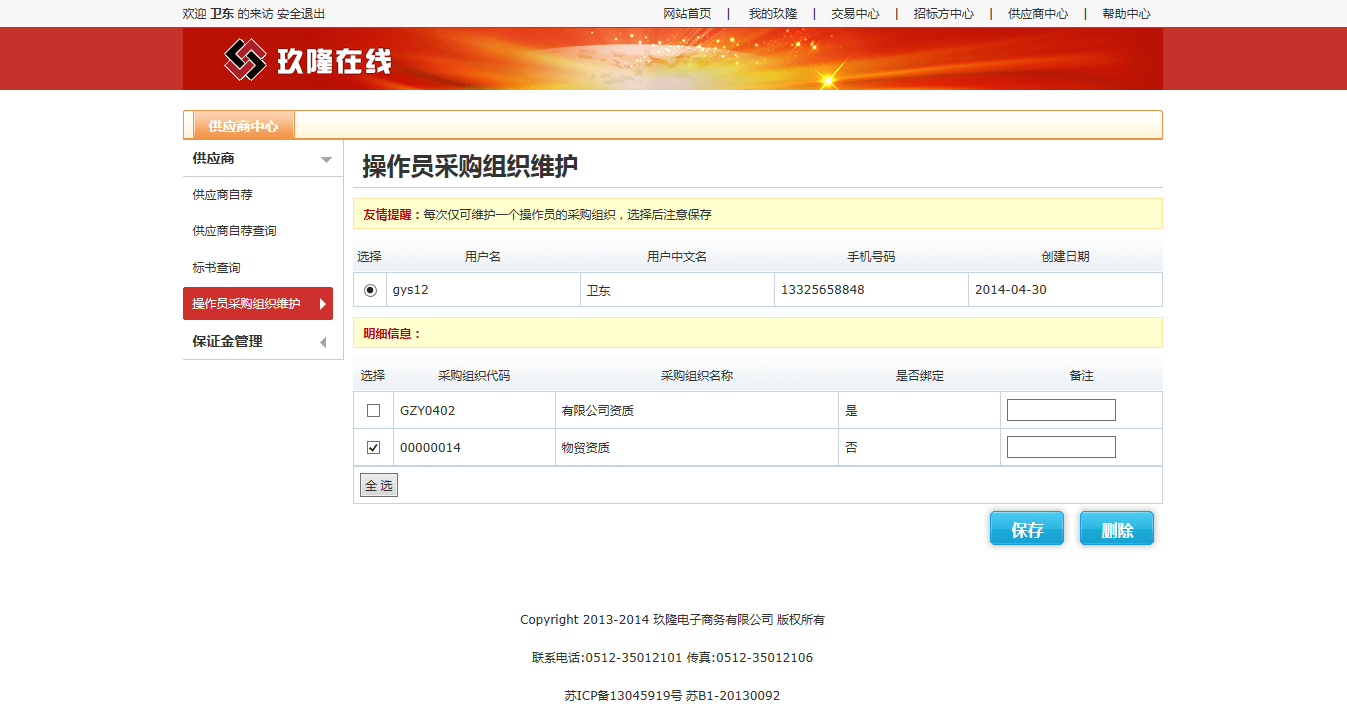The image size is (1347, 712).
Task: Open 我的玖隆 in top navigation
Action: pos(773,14)
